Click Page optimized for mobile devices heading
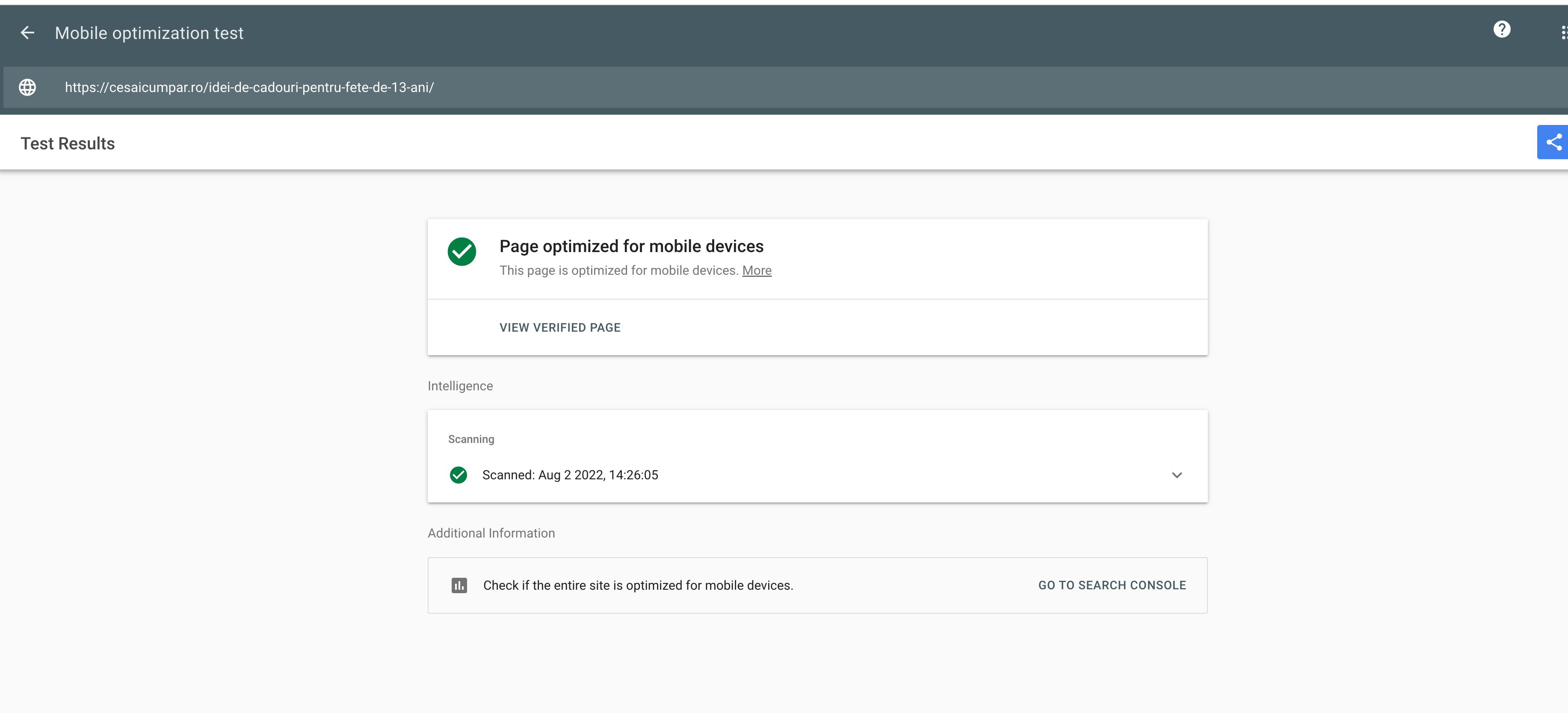The width and height of the screenshot is (1568, 713). point(631,246)
